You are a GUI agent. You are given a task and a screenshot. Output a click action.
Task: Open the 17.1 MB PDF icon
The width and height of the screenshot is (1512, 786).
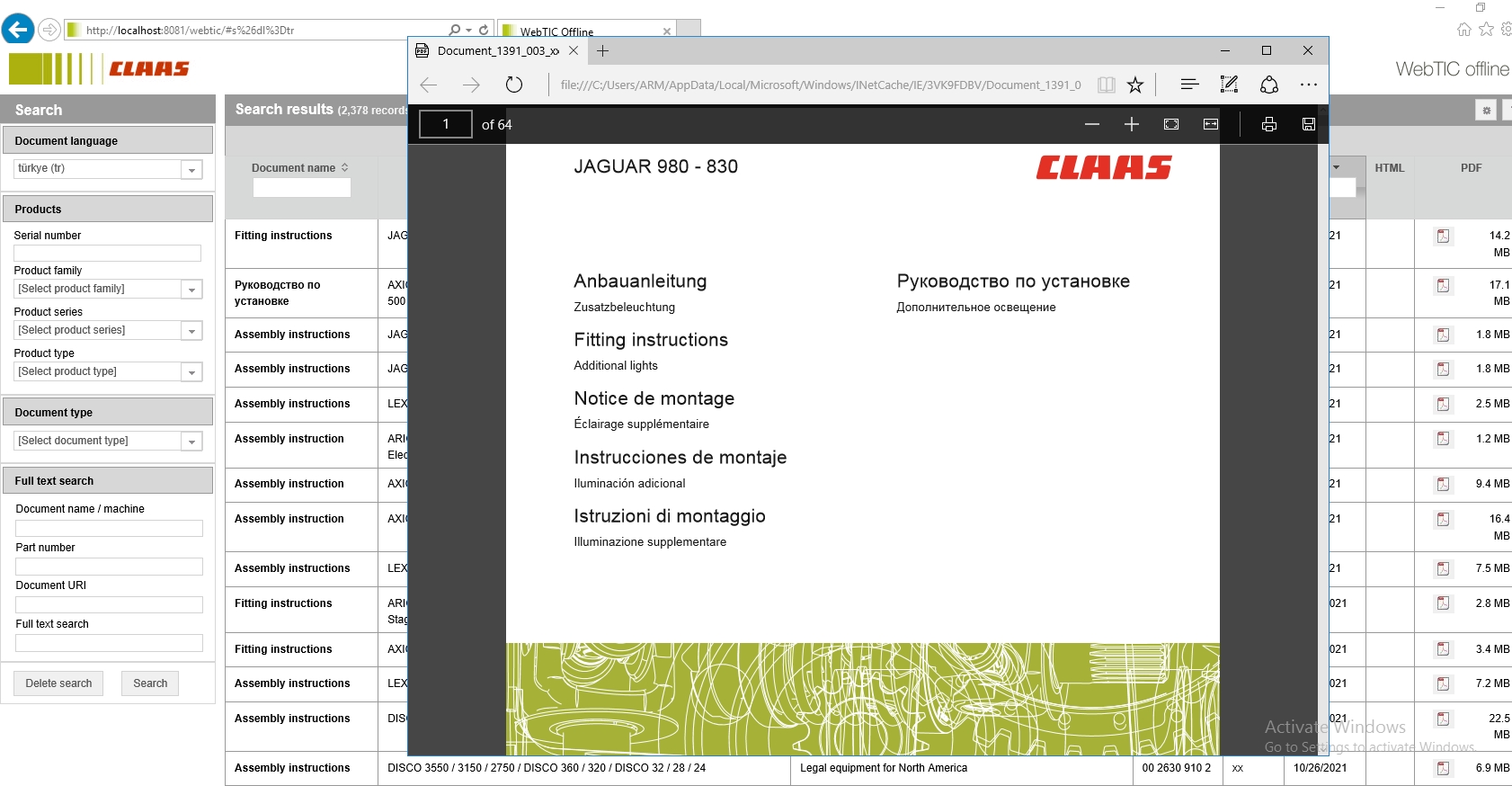tap(1443, 285)
